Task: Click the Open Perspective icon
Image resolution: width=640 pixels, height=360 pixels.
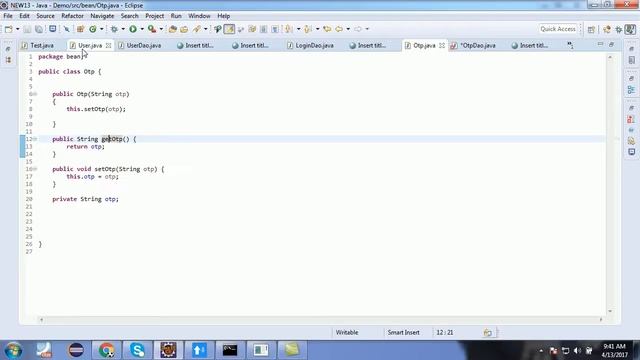Action: click(591, 29)
